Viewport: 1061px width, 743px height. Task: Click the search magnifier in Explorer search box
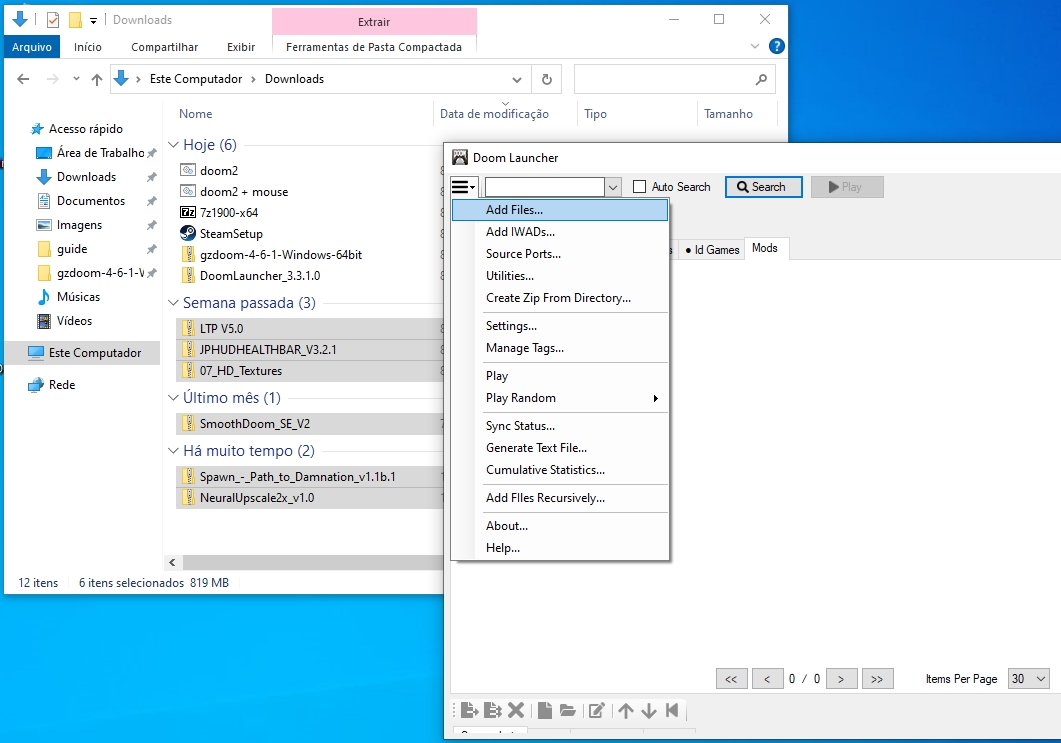tap(761, 79)
